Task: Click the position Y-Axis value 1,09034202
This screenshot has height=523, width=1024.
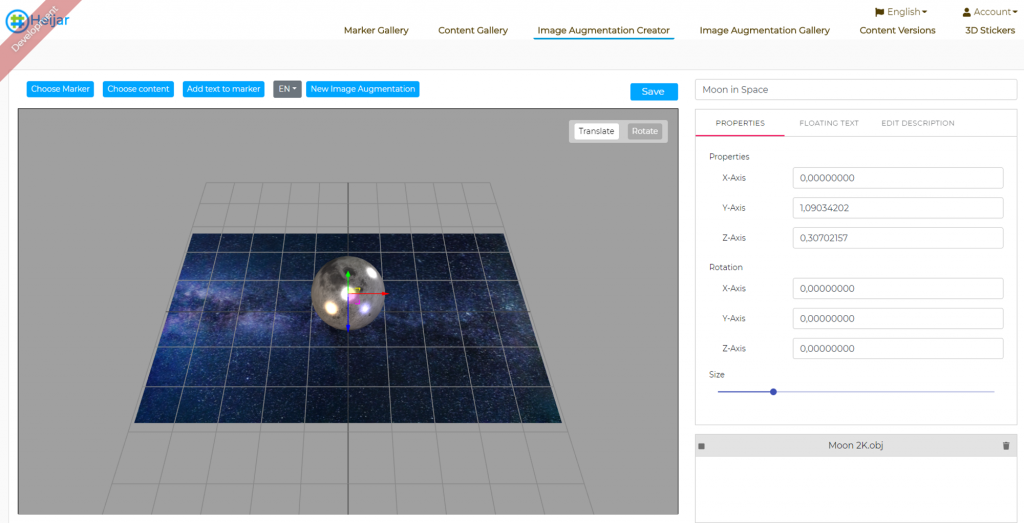Action: (898, 208)
